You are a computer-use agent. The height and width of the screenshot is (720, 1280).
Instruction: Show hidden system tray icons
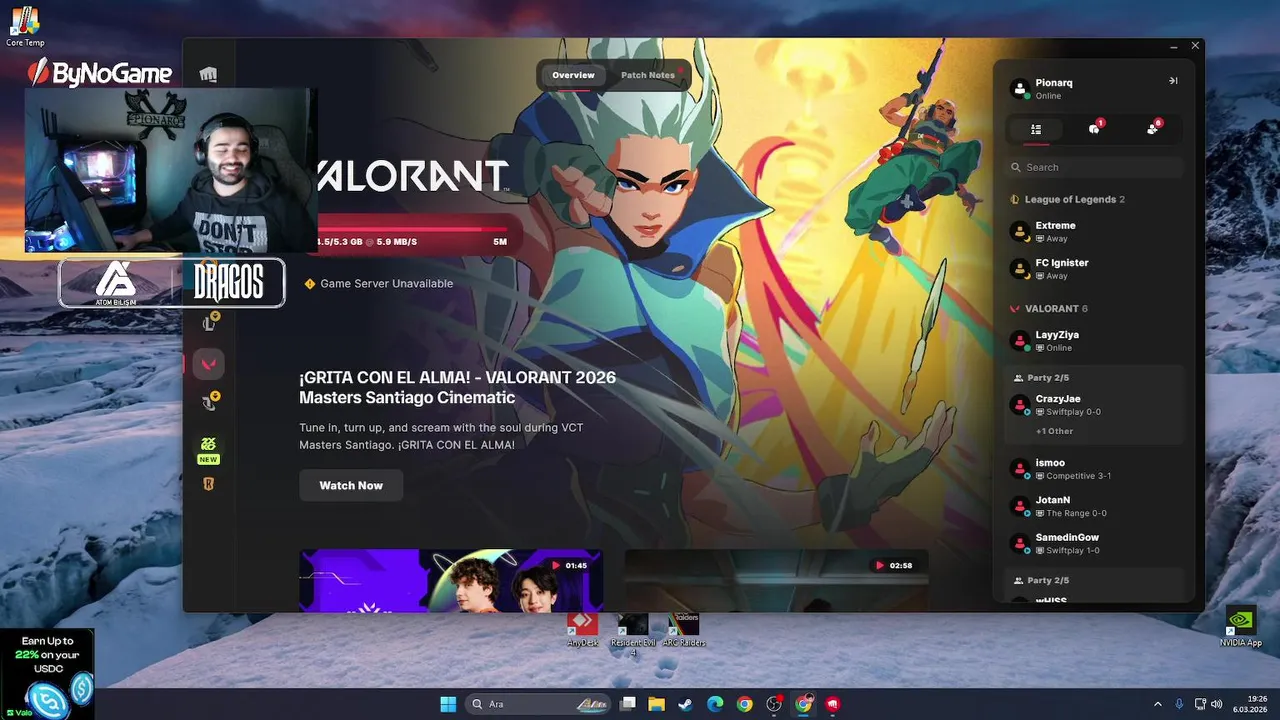(x=1158, y=704)
